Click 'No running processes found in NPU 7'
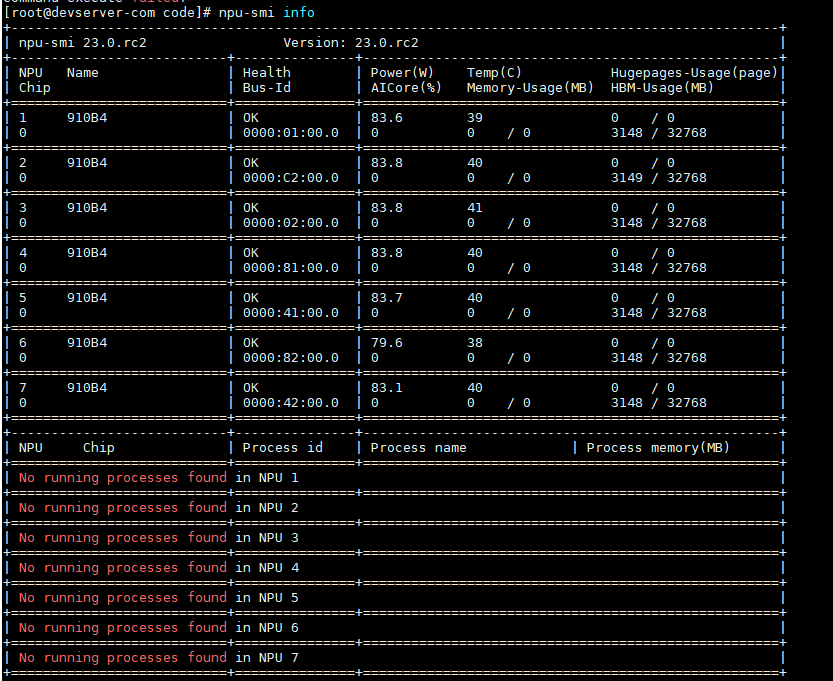 click(159, 658)
